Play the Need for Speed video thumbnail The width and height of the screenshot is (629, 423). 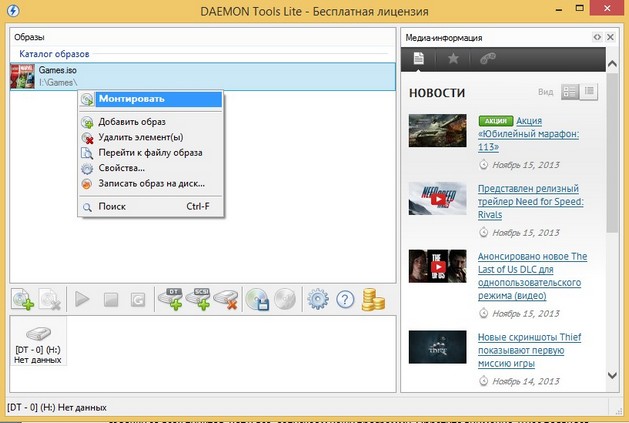(x=438, y=199)
